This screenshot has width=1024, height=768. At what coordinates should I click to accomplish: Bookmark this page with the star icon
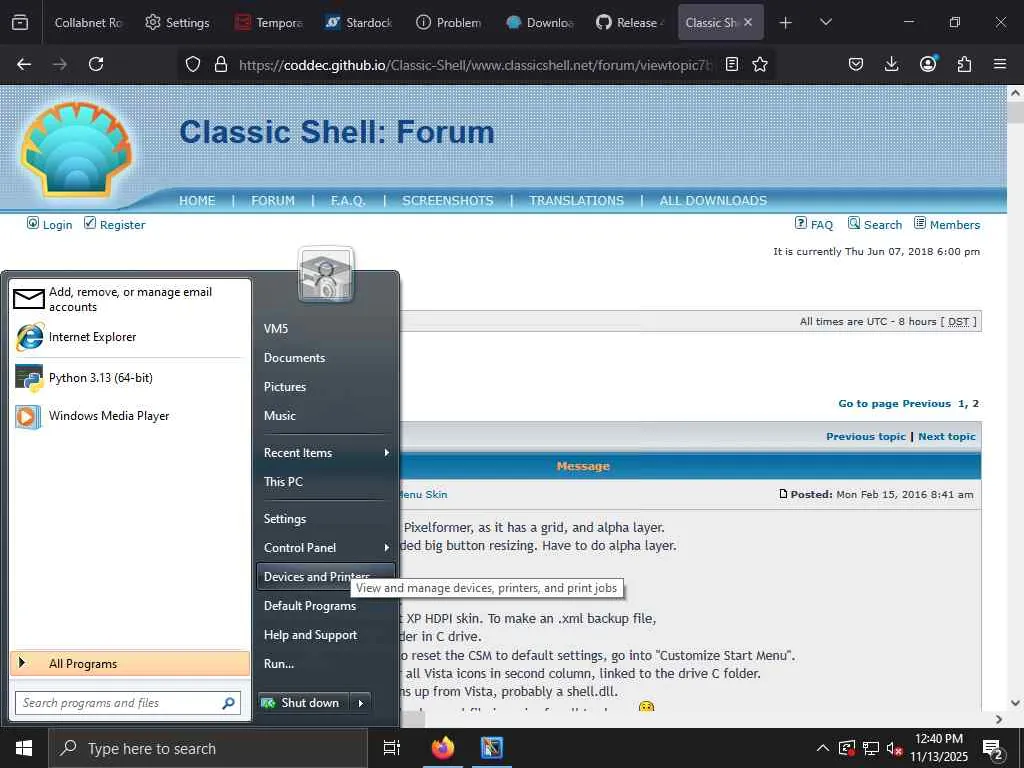[x=760, y=64]
